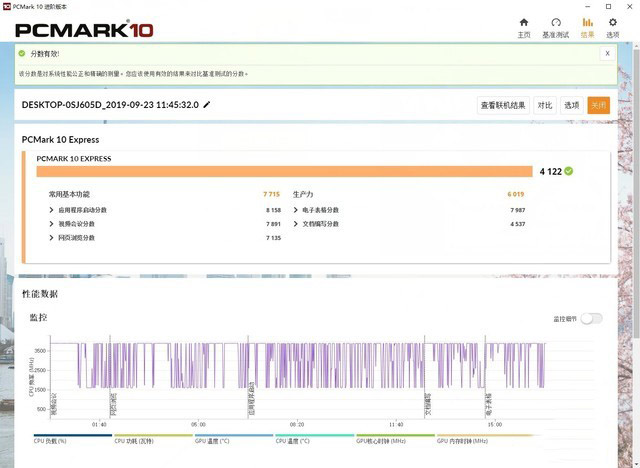
Task: Open the 选项 gear icon in header
Action: point(612,22)
